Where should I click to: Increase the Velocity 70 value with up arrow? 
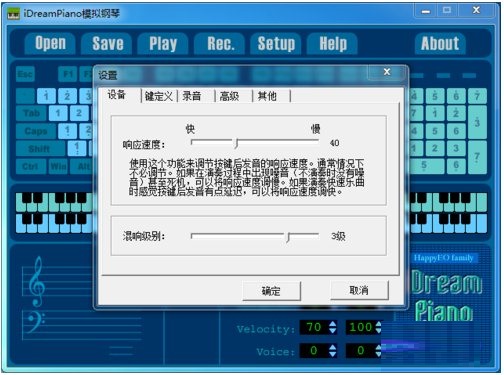(333, 323)
